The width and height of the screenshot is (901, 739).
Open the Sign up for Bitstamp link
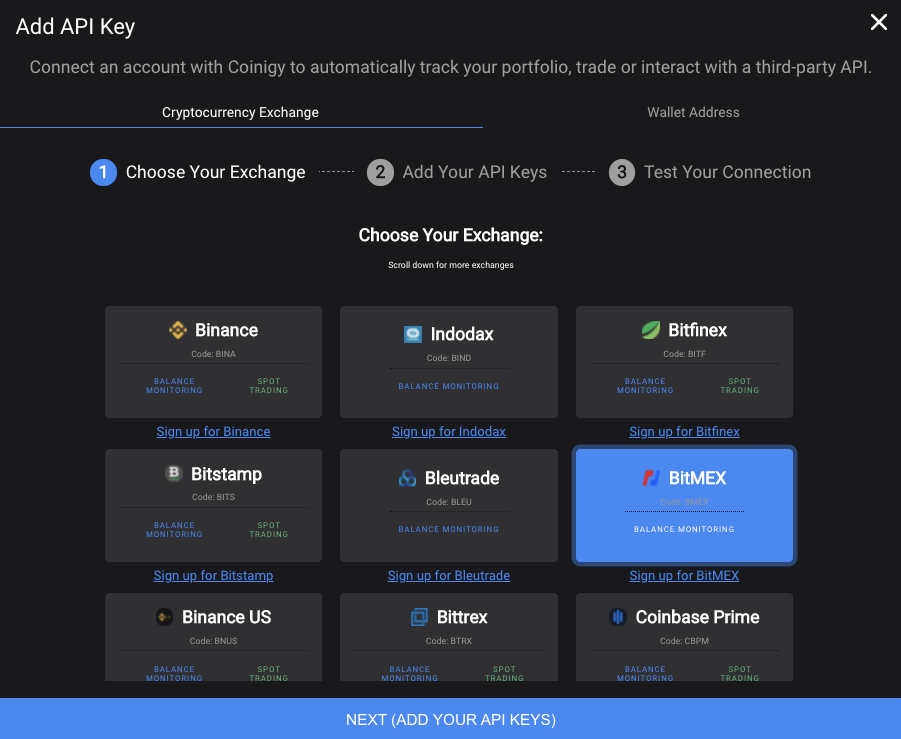coord(213,576)
